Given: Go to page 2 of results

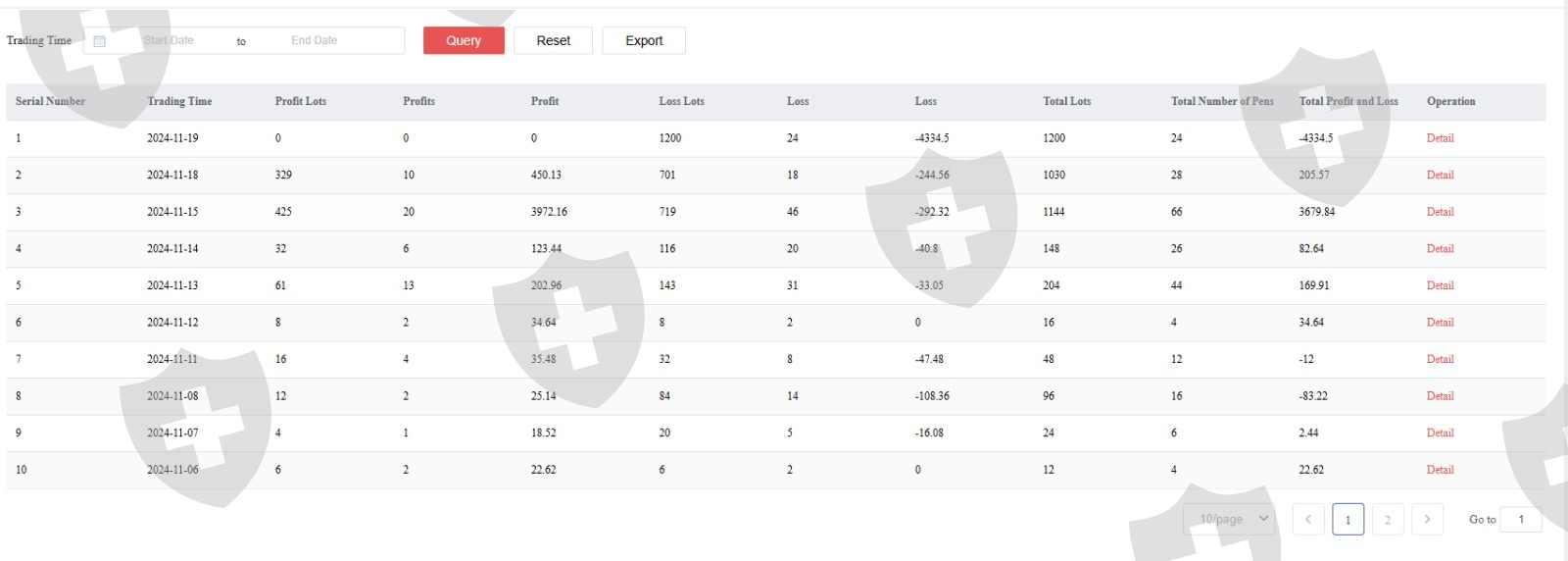Looking at the screenshot, I should pos(1388,520).
